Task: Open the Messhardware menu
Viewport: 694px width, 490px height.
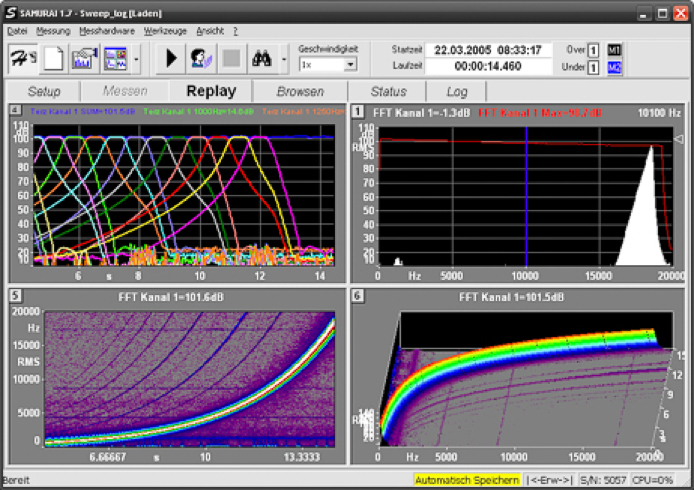Action: [x=107, y=31]
